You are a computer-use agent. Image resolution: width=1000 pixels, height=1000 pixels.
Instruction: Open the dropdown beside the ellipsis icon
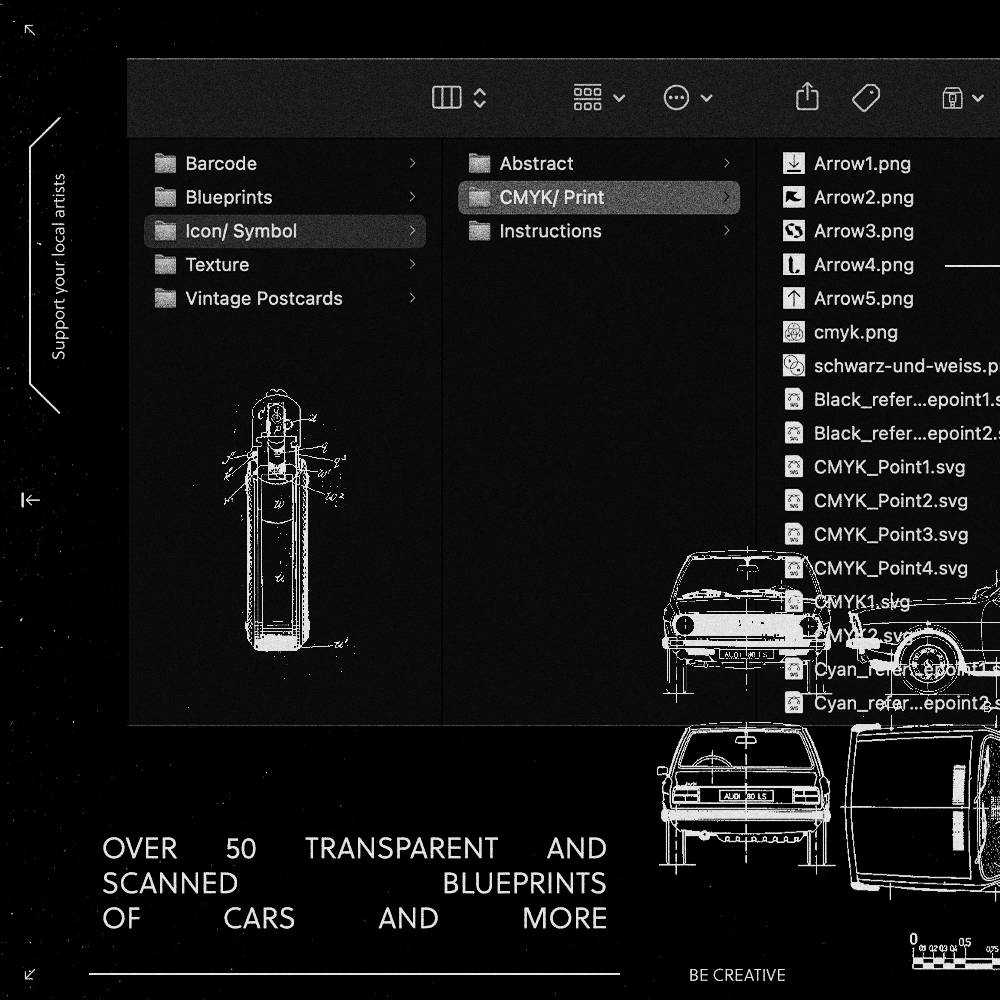(706, 97)
